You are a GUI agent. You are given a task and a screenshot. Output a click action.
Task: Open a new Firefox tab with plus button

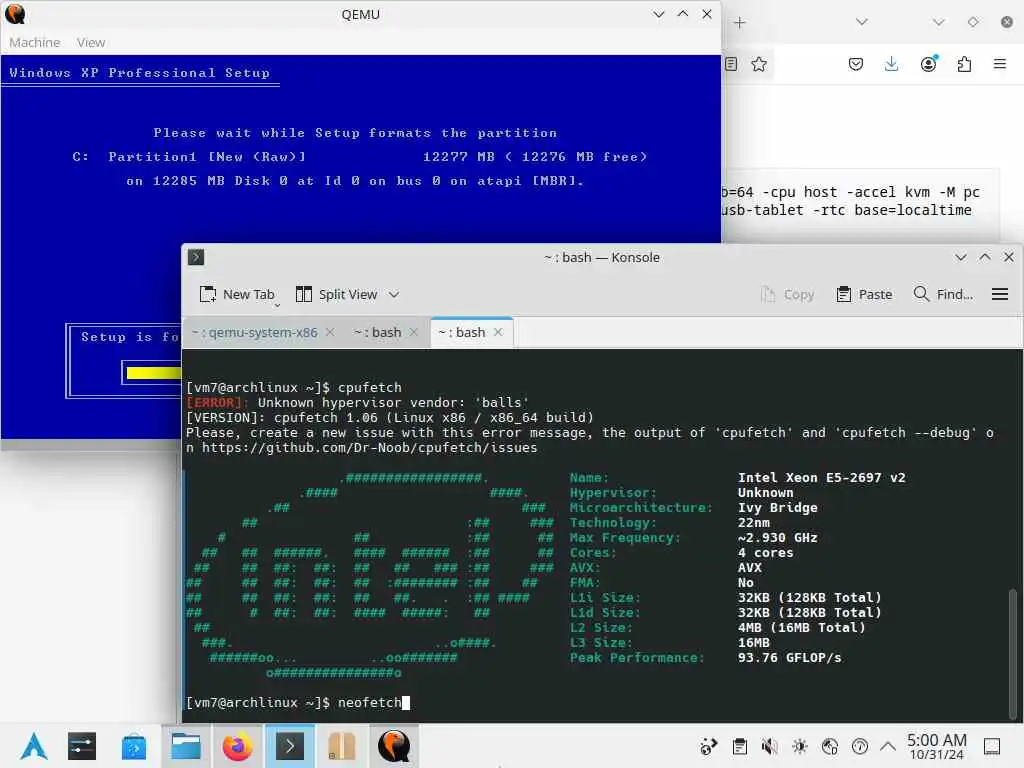click(739, 23)
